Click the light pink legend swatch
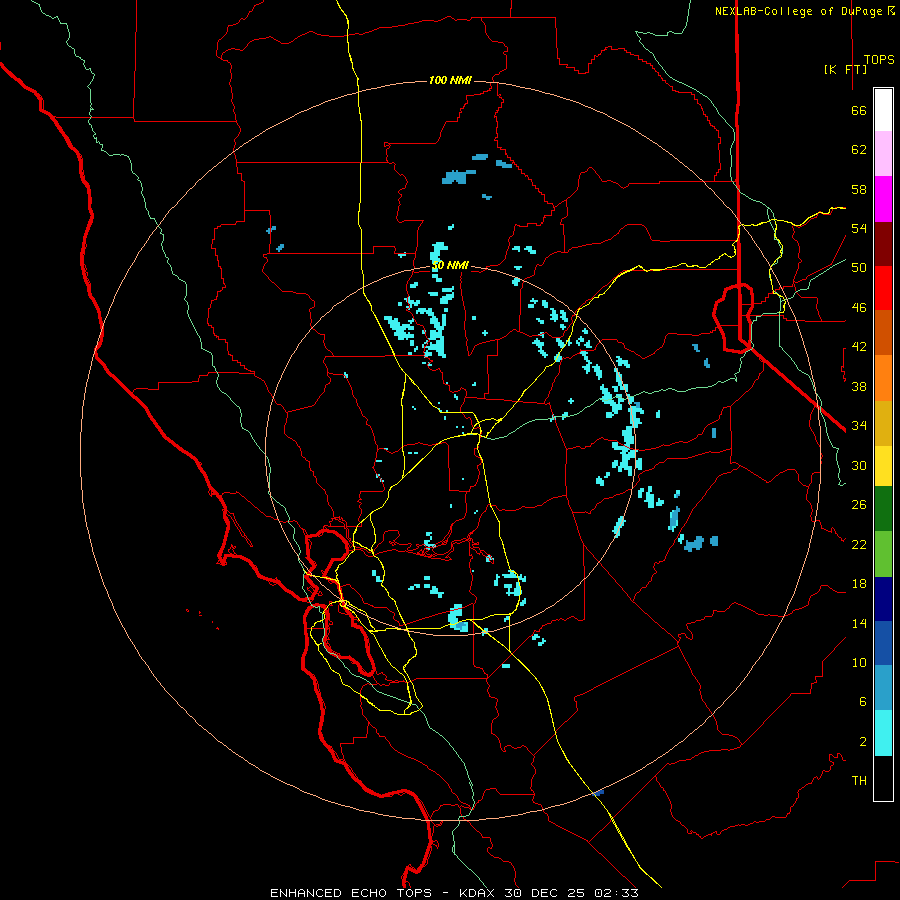The width and height of the screenshot is (900, 900). coord(883,153)
